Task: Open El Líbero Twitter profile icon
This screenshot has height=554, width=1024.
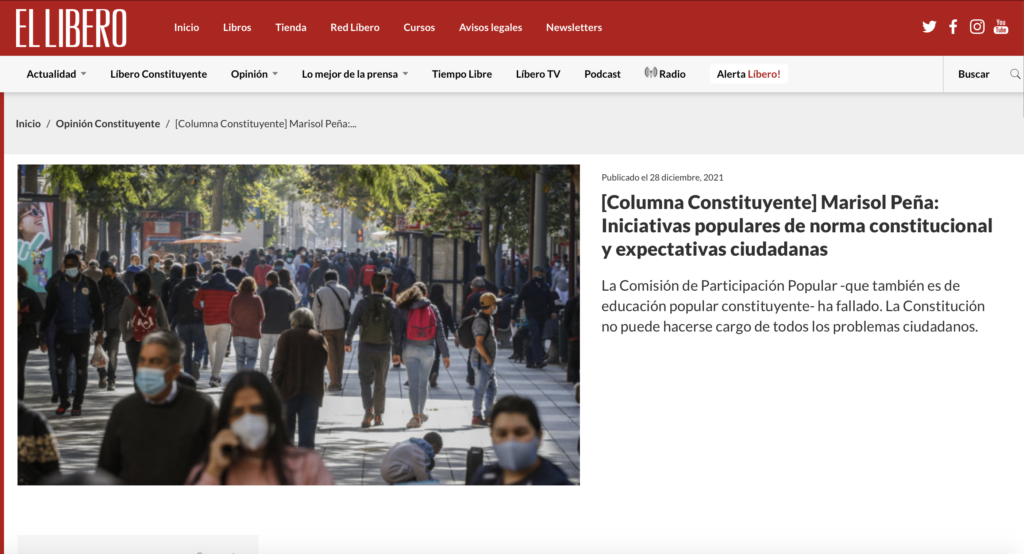Action: 929,27
